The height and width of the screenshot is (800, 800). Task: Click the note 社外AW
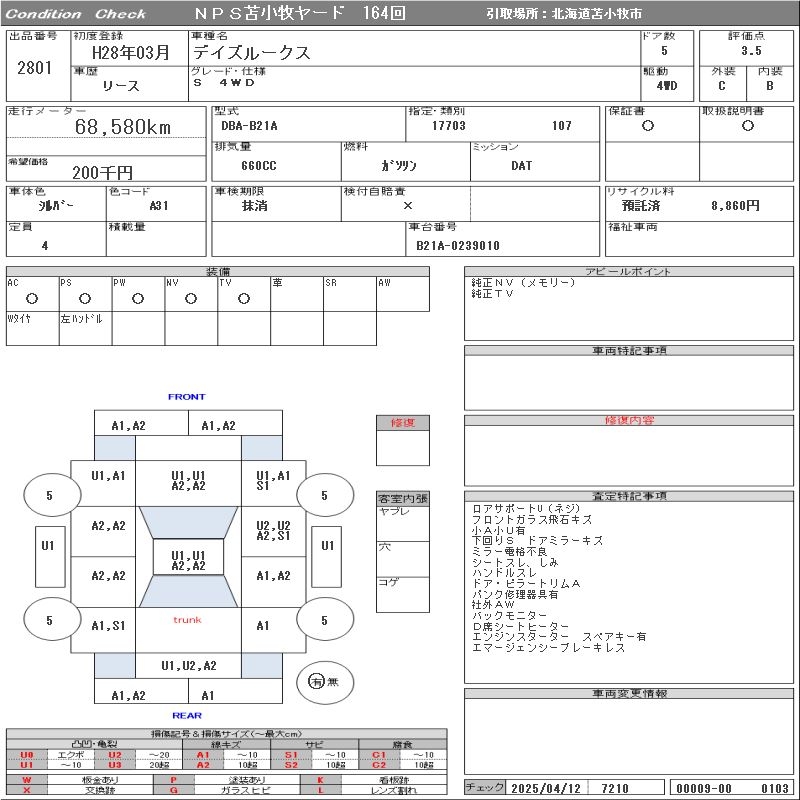pyautogui.click(x=493, y=605)
